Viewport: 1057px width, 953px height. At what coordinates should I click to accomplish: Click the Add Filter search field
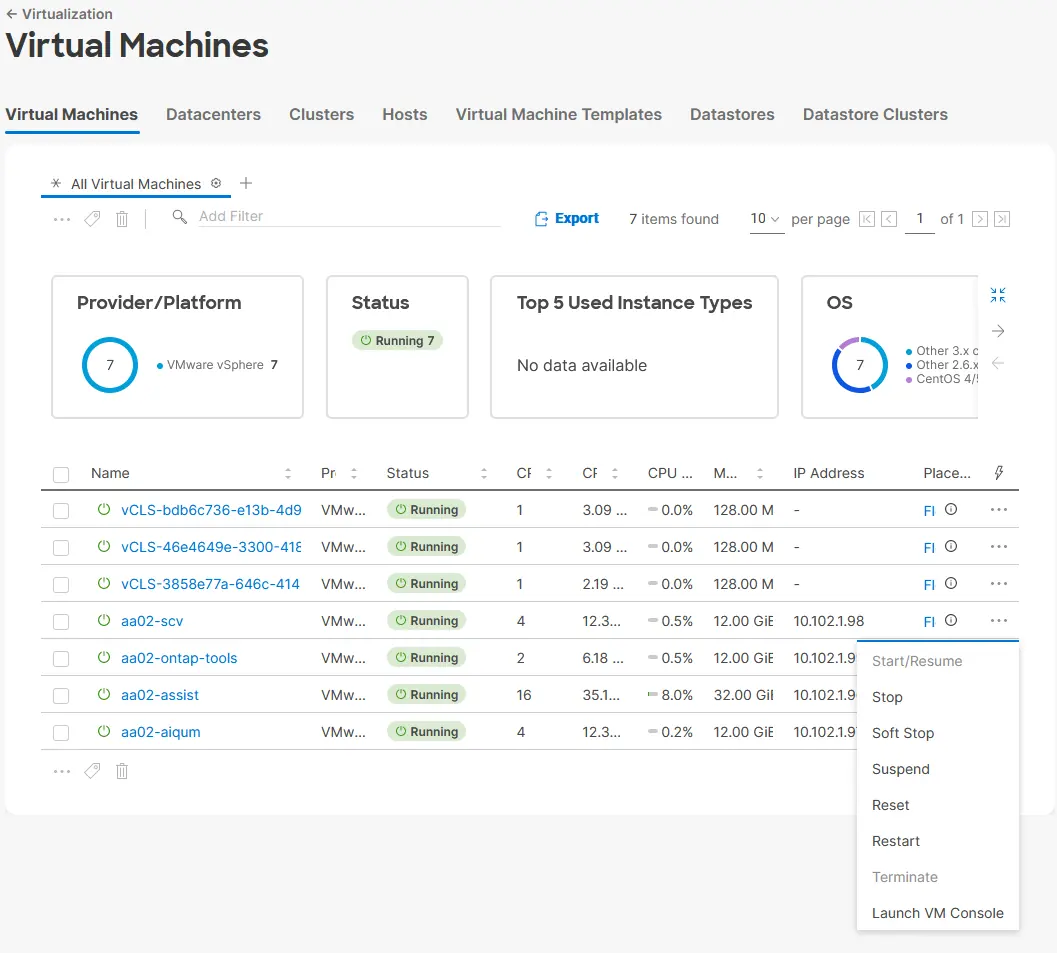pos(349,216)
